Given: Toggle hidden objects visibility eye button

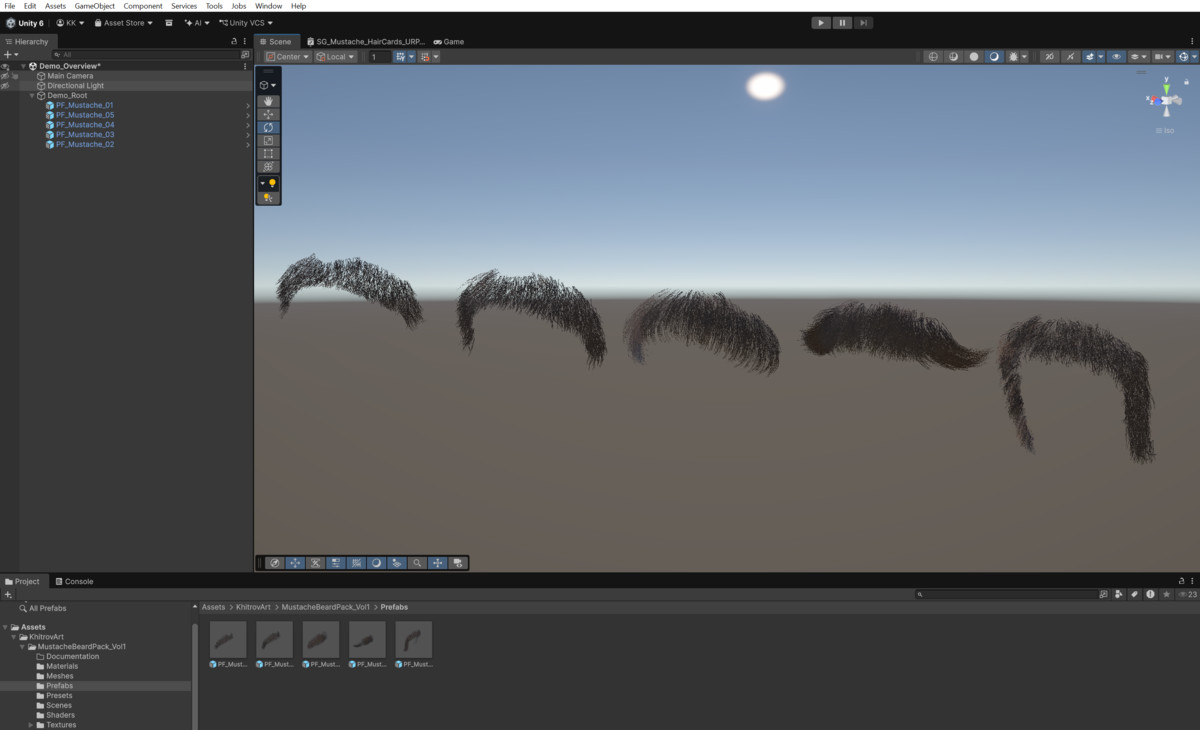Looking at the screenshot, I should click(x=1117, y=57).
